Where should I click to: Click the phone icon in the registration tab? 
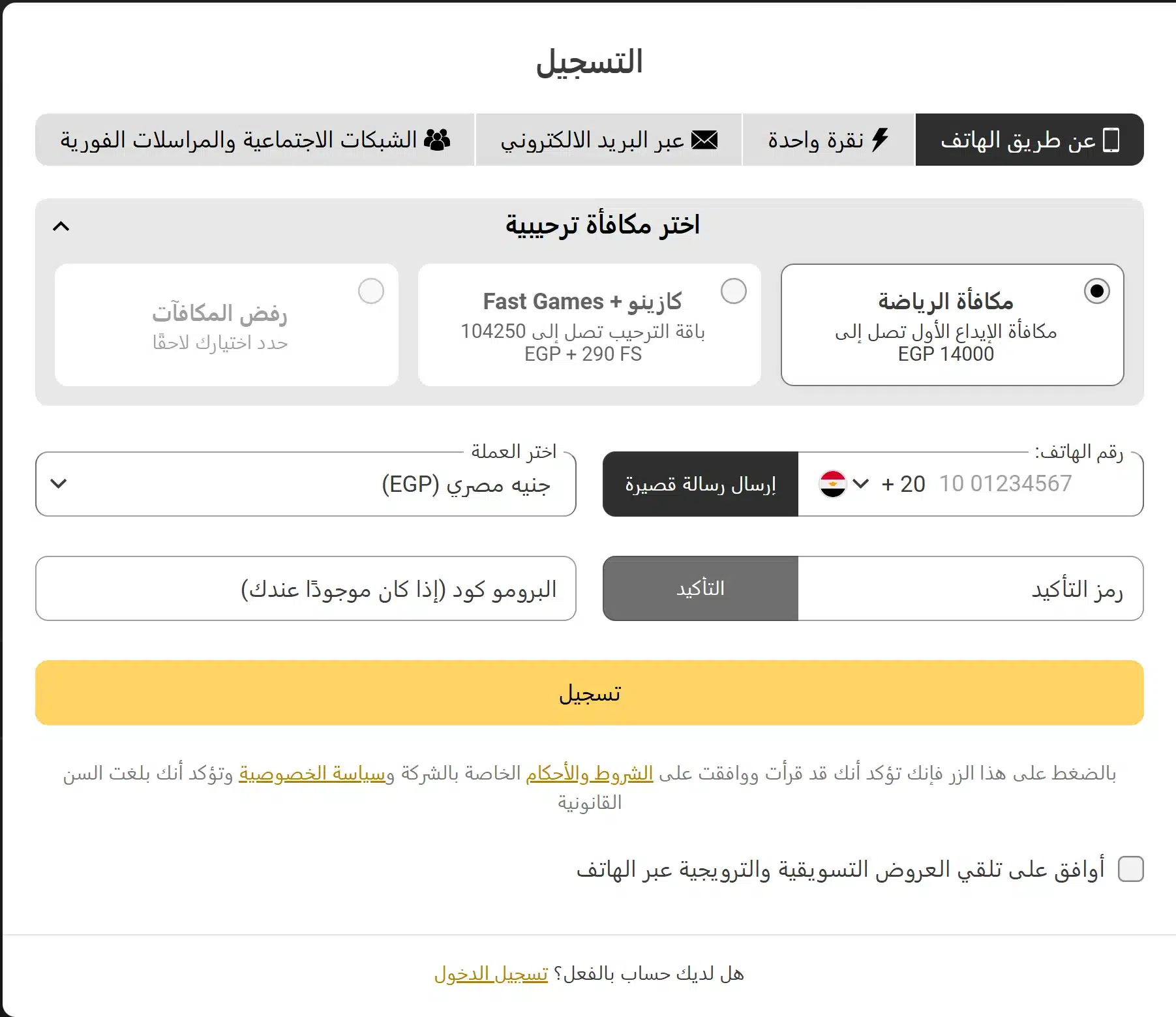click(1111, 140)
